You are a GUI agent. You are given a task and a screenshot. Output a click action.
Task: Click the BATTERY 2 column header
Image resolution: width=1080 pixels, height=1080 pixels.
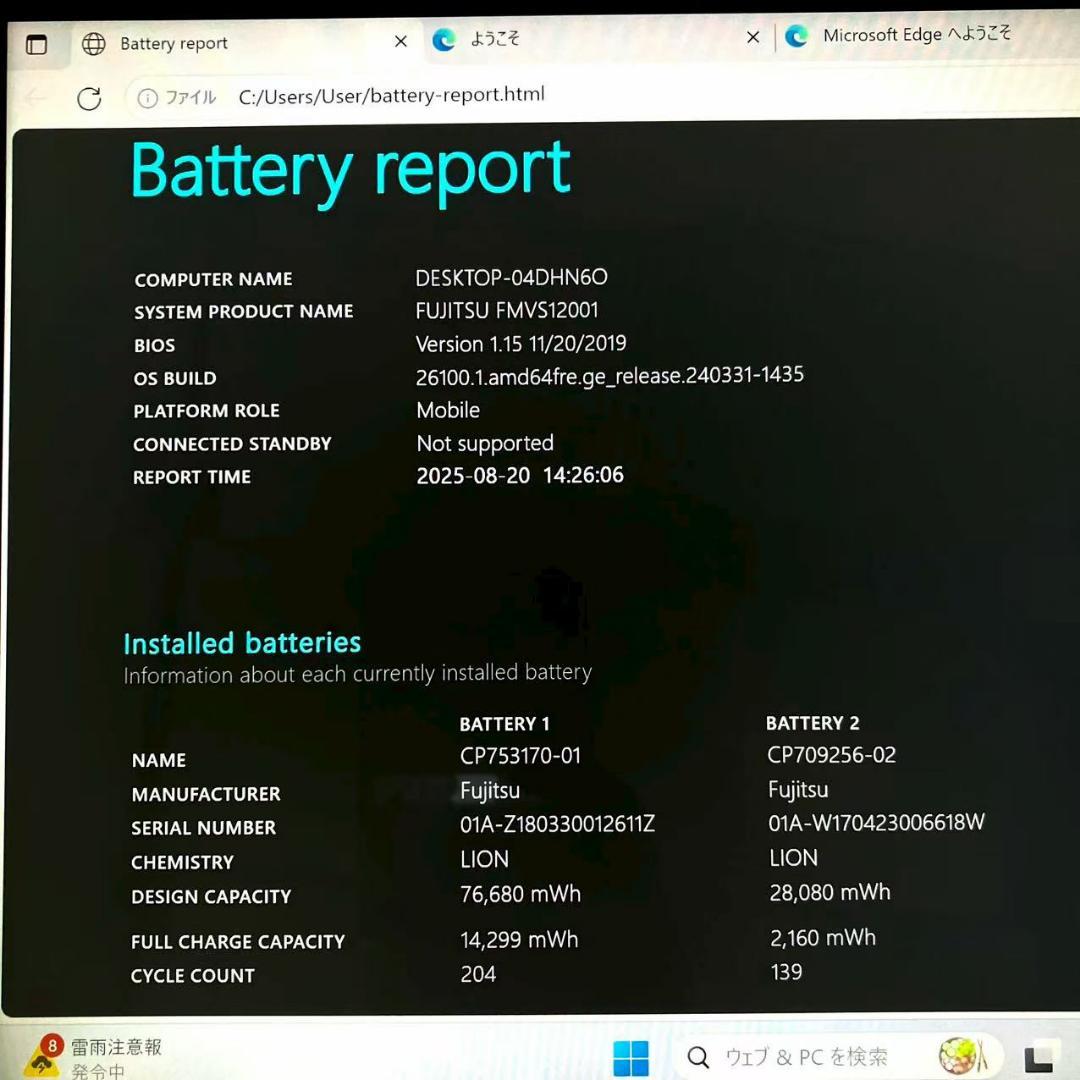[812, 723]
